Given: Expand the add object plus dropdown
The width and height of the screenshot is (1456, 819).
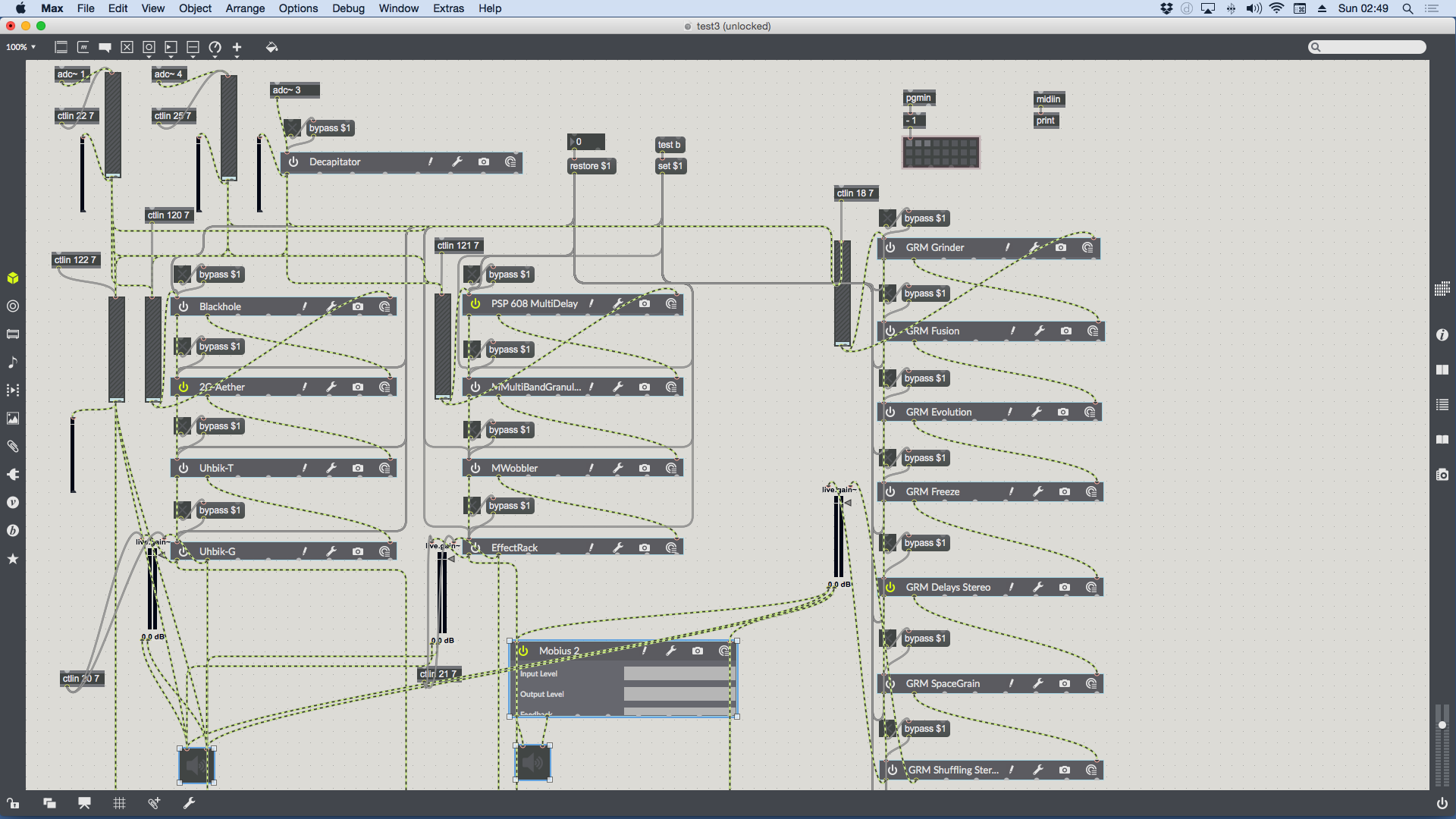Looking at the screenshot, I should coord(237,49).
